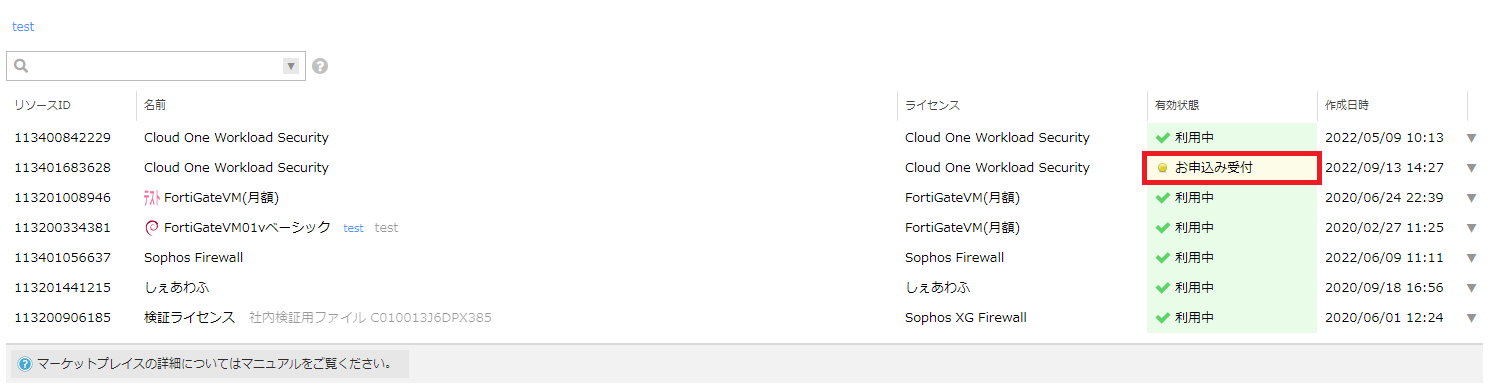Viewport: 1493px width, 390px height.
Task: Click the blue test tag on FortiGateVM01vベーシック
Action: coord(353,228)
